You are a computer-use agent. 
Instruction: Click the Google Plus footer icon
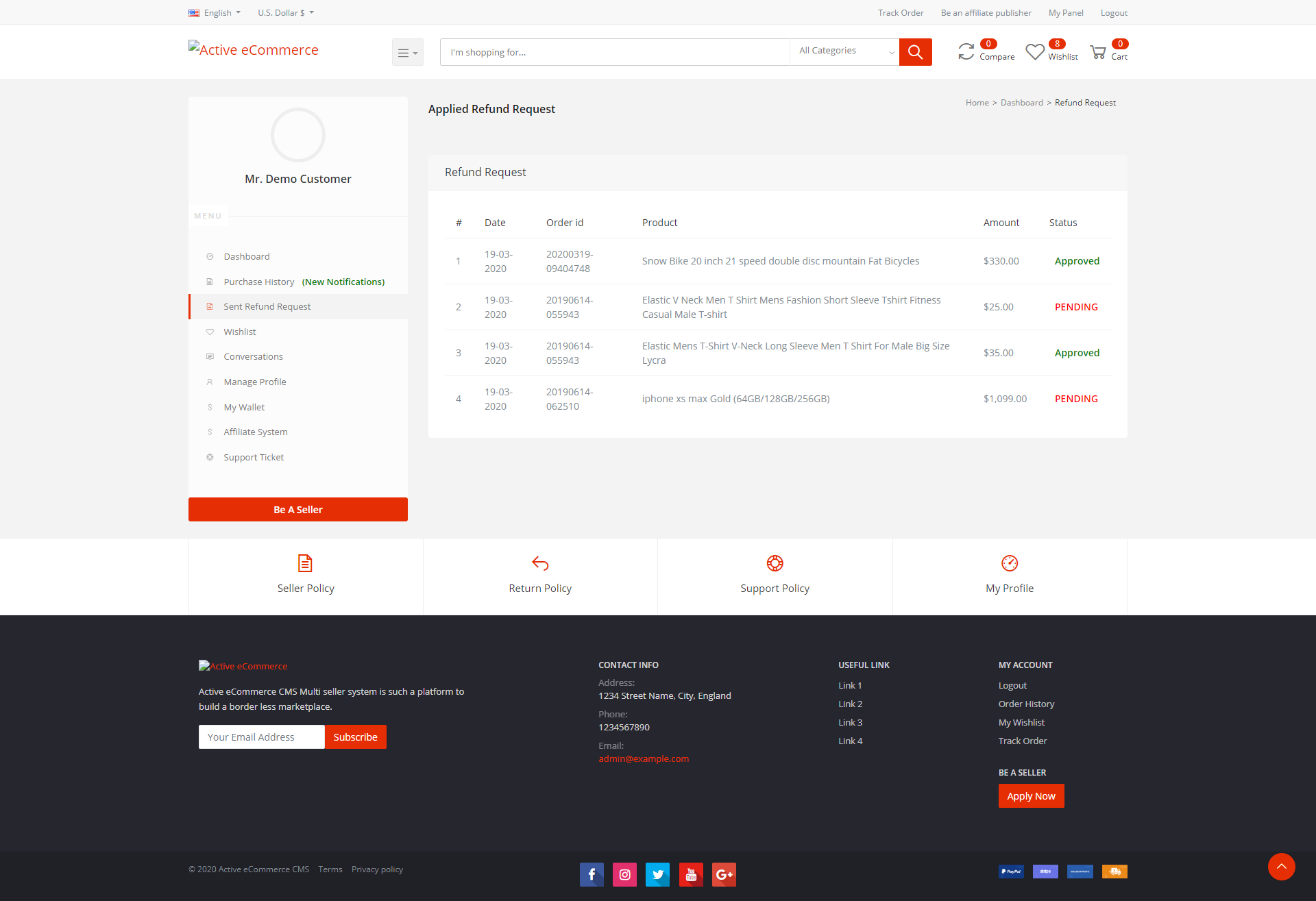click(724, 874)
